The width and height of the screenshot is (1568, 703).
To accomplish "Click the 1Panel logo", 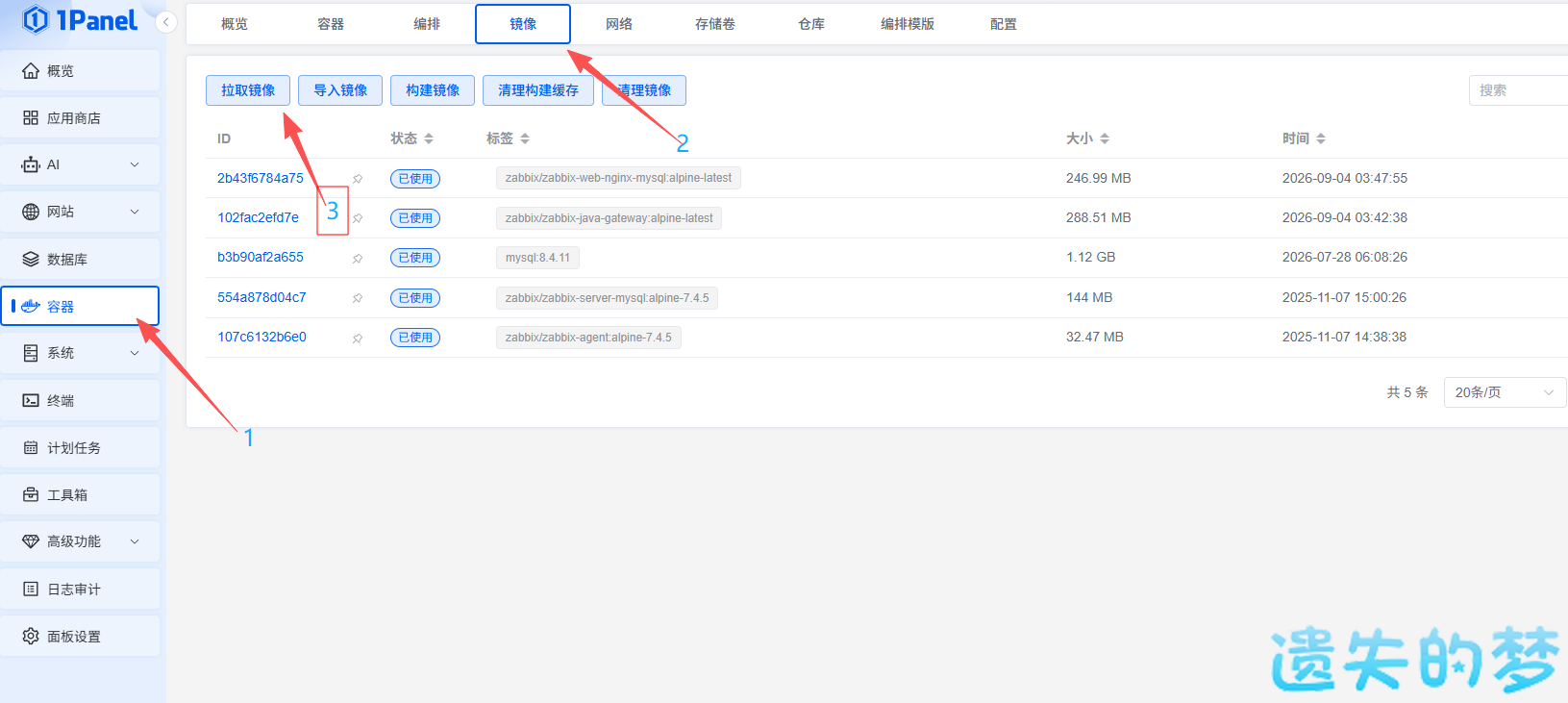I will [x=80, y=20].
